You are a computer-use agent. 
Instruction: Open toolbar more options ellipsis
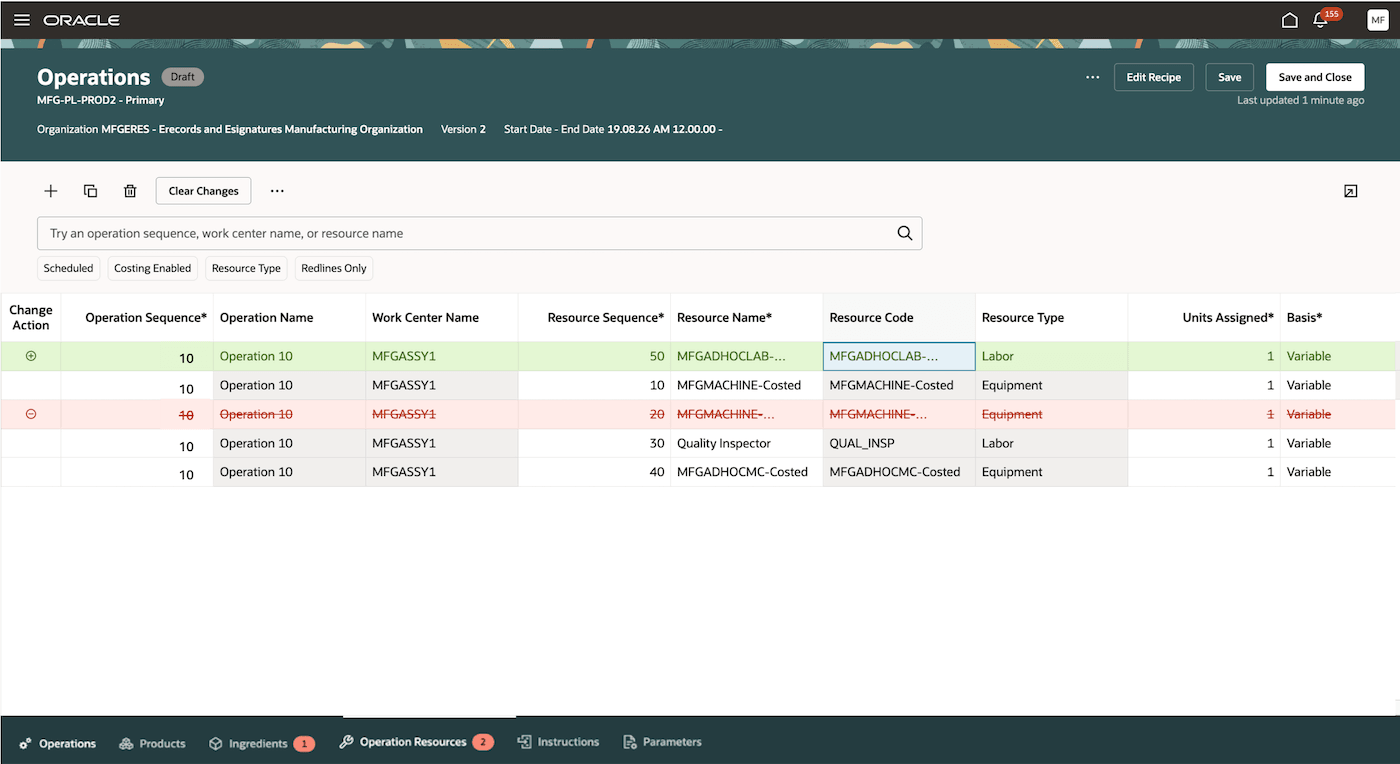coord(277,191)
